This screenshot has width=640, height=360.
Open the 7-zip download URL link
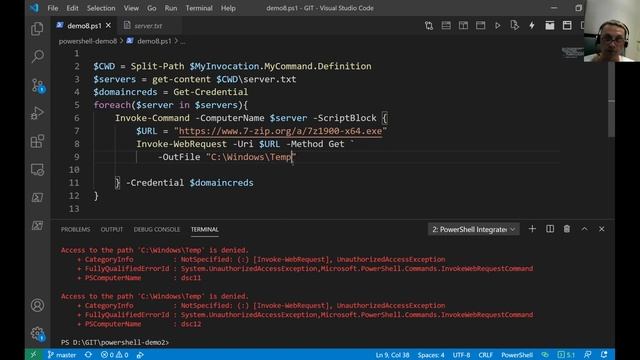pyautogui.click(x=280, y=131)
